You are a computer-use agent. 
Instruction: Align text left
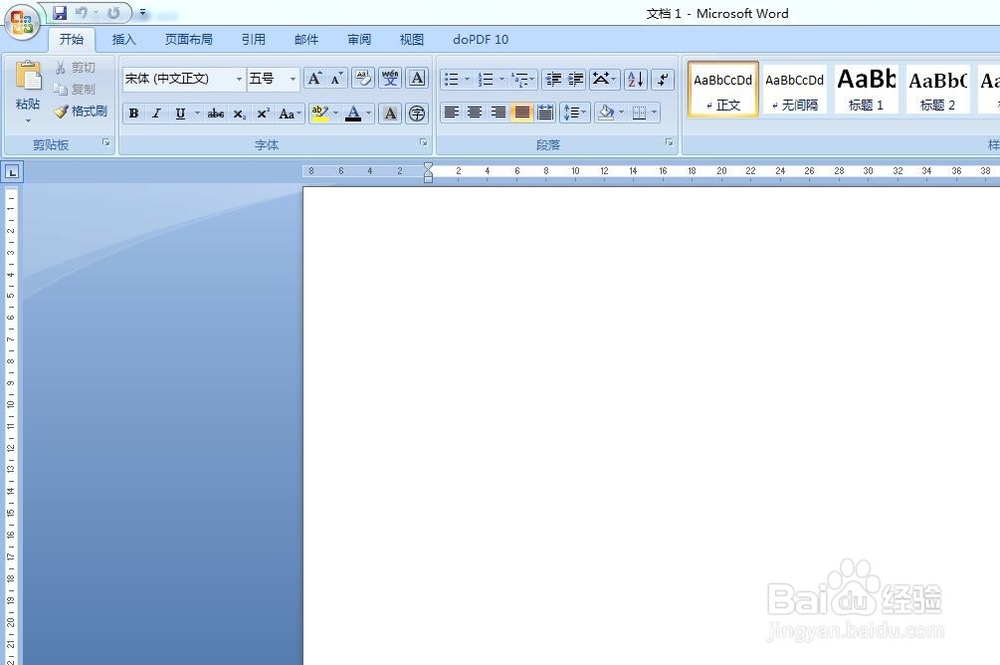point(452,113)
